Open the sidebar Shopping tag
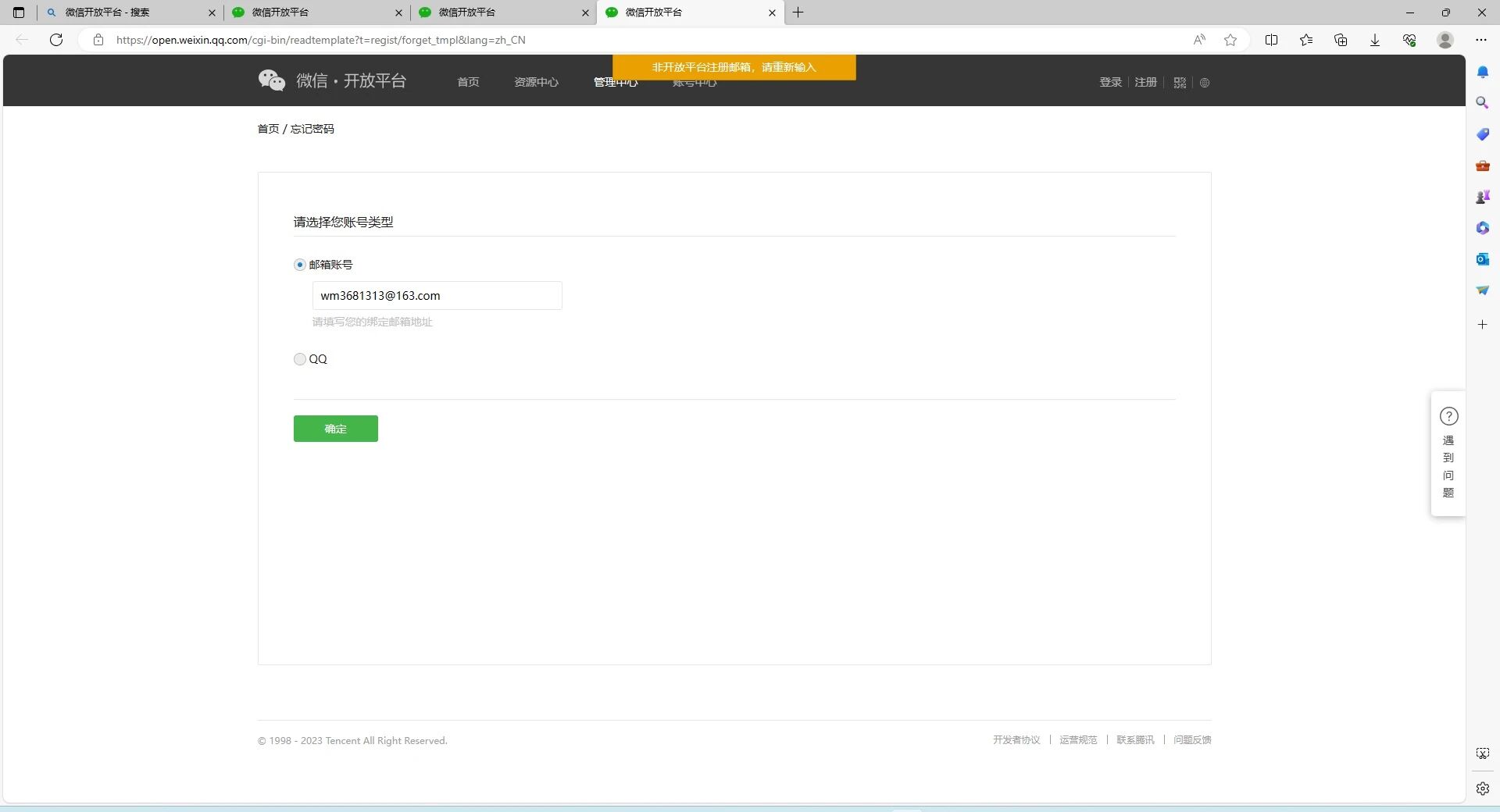Screen dimensions: 1500x812 (x=1483, y=134)
